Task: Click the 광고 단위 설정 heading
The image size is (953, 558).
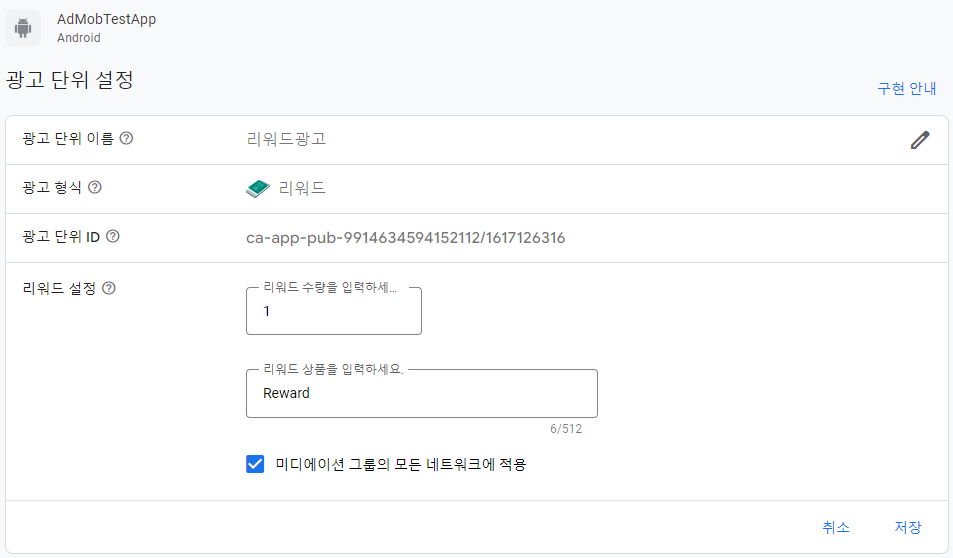Action: click(x=69, y=80)
